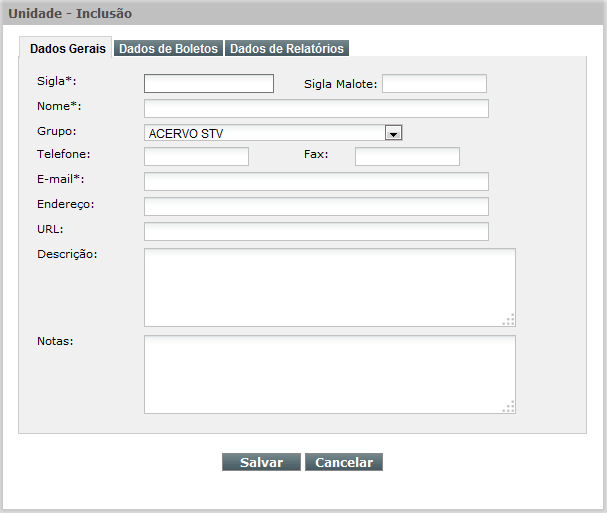This screenshot has height=513, width=607.
Task: Focus the Sigla Malote field
Action: [434, 84]
